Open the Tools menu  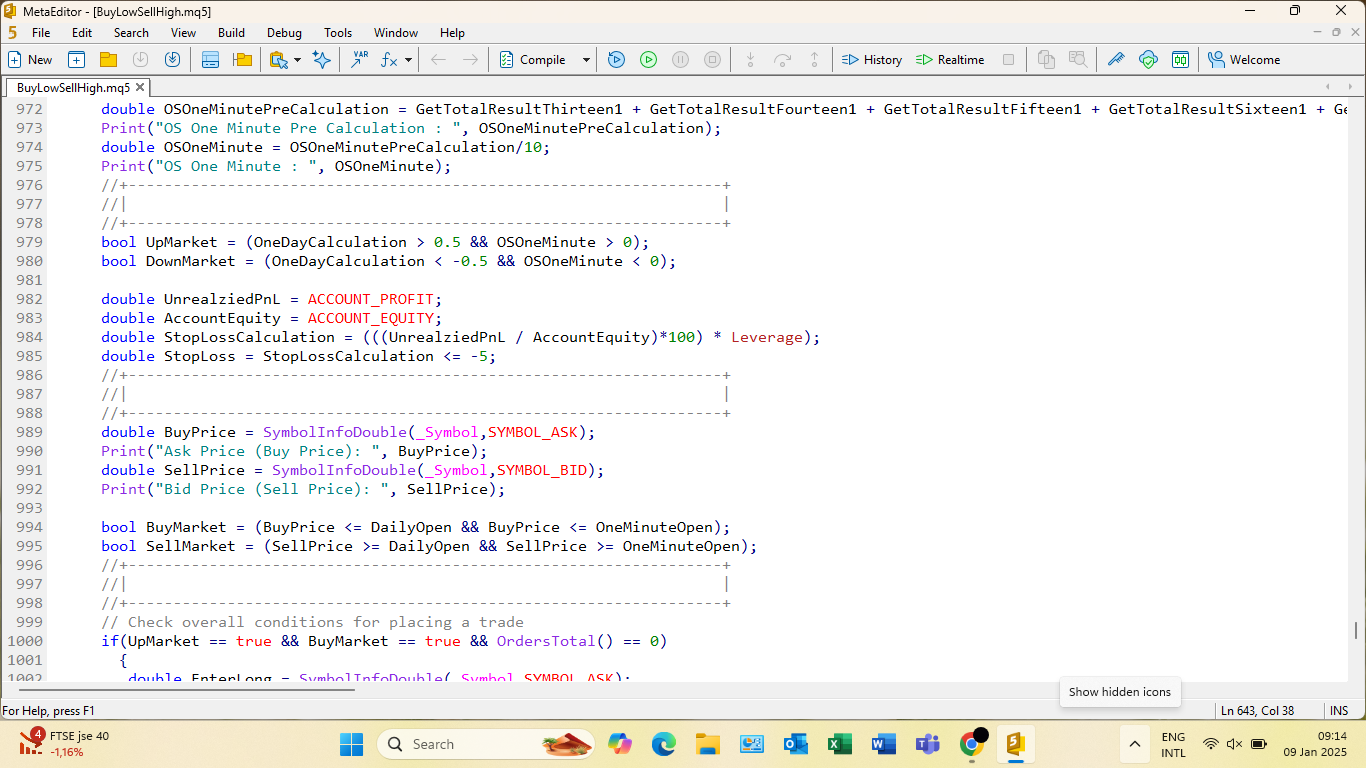(x=338, y=33)
